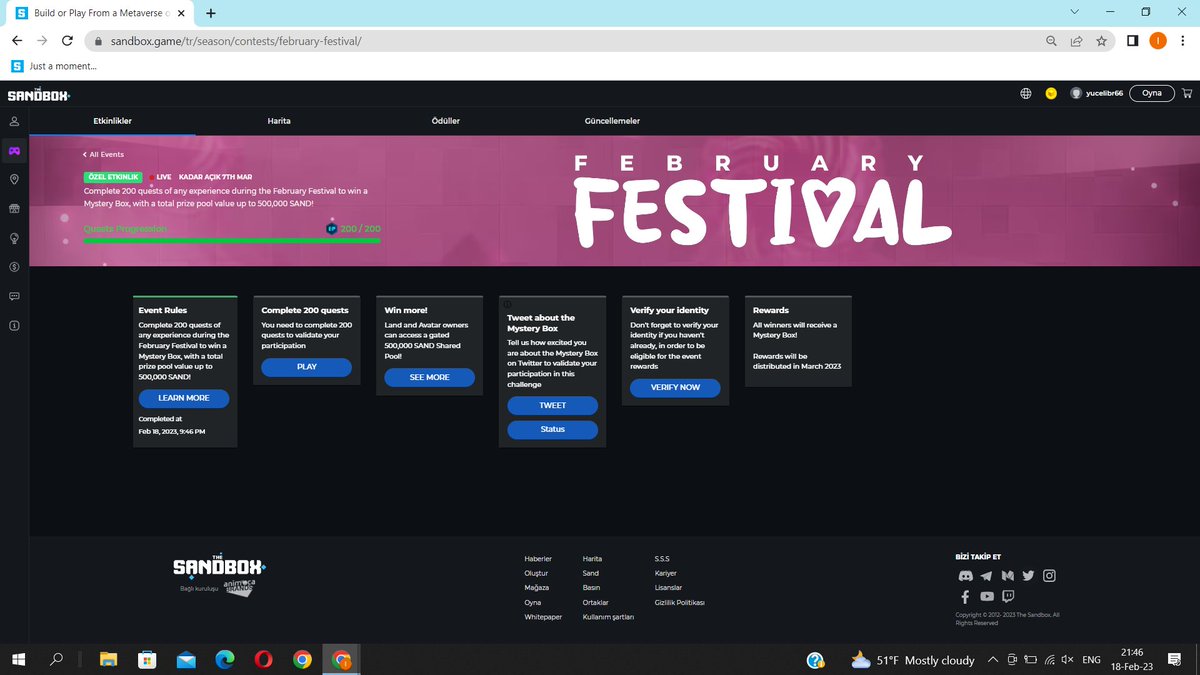
Task: Open the profile icon in the sidebar
Action: pyautogui.click(x=14, y=121)
